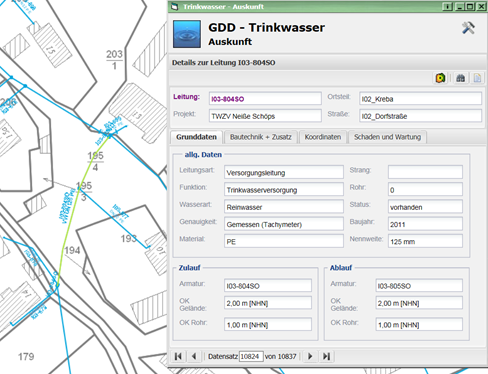
Task: Switch to Bautechnik + Zusatz tab
Action: tap(261, 137)
